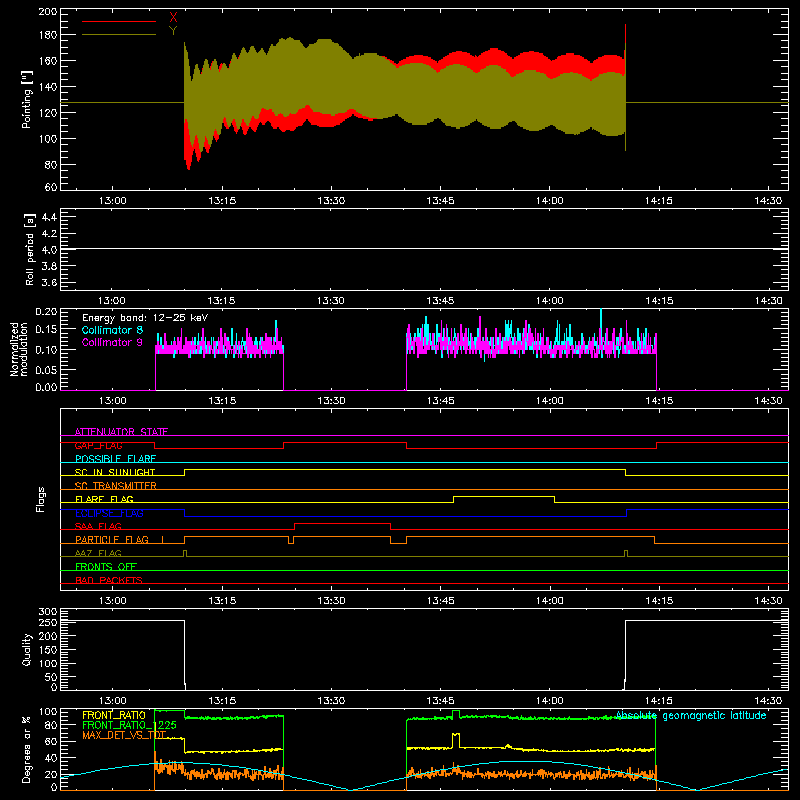Click the cyan "Collimator 8" legend label
This screenshot has height=800, width=800.
[112, 330]
